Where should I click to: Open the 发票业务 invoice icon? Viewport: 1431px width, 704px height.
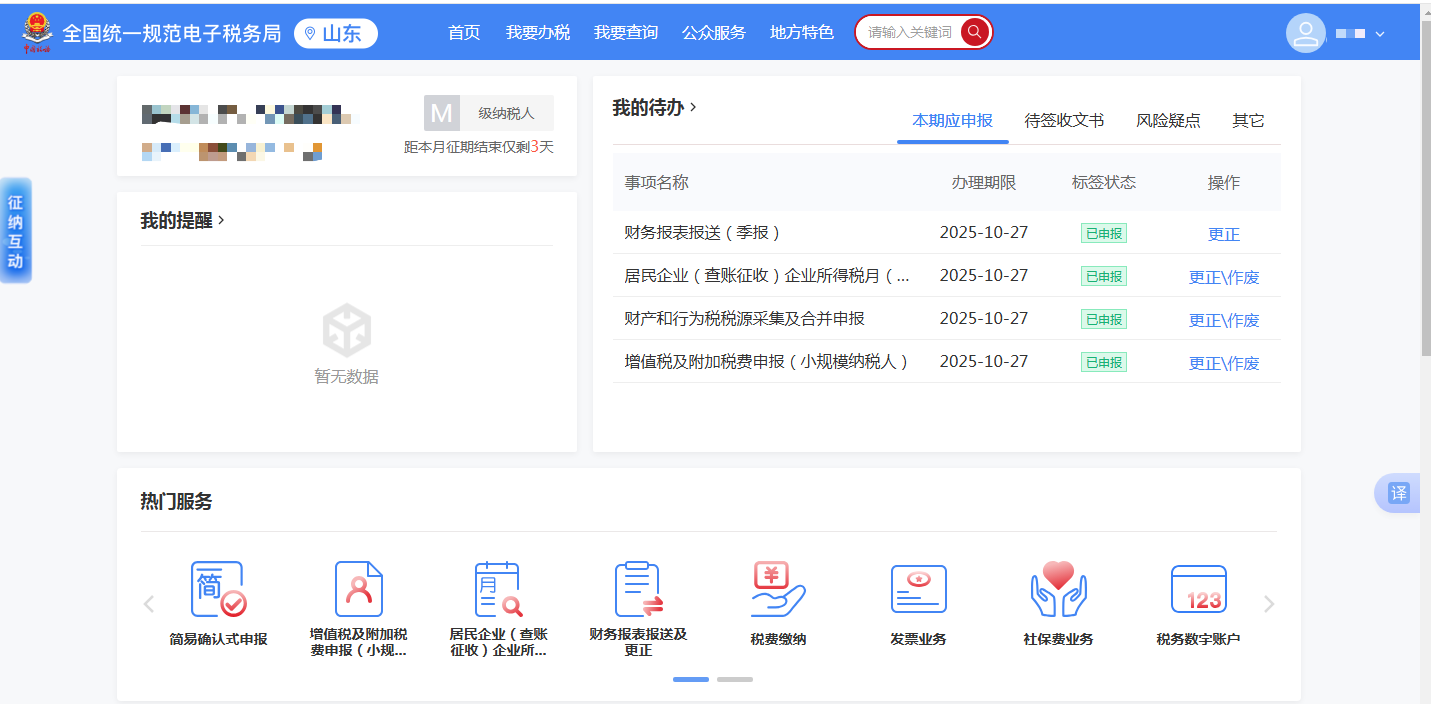918,590
